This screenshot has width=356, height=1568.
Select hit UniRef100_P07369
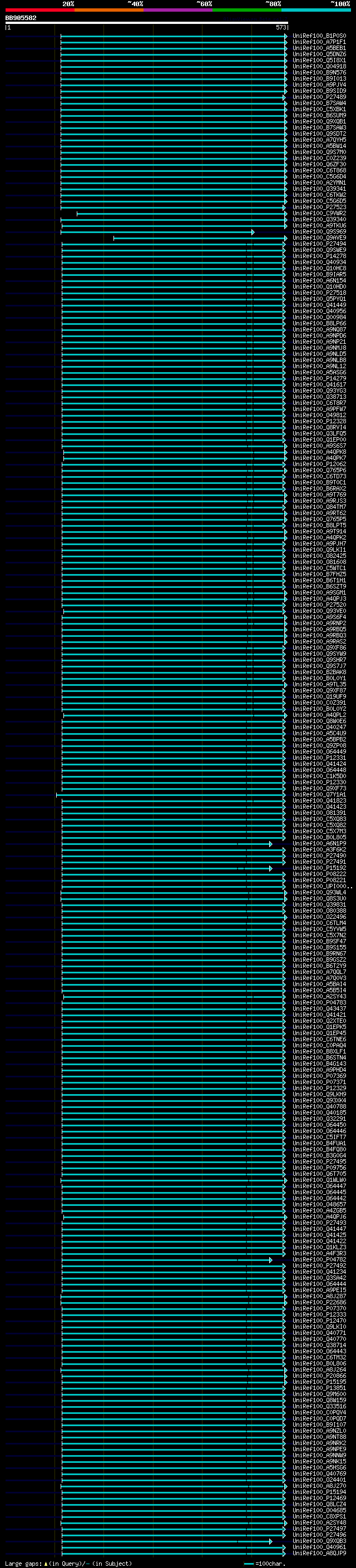pos(319,1076)
